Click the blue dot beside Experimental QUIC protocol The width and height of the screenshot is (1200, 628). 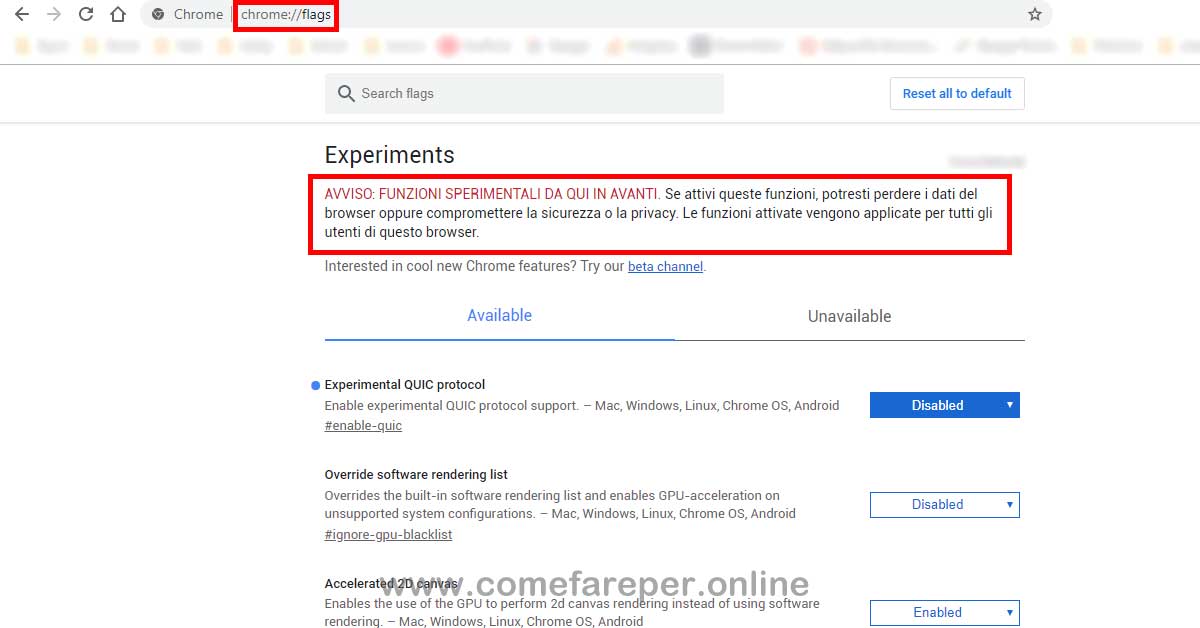(314, 384)
